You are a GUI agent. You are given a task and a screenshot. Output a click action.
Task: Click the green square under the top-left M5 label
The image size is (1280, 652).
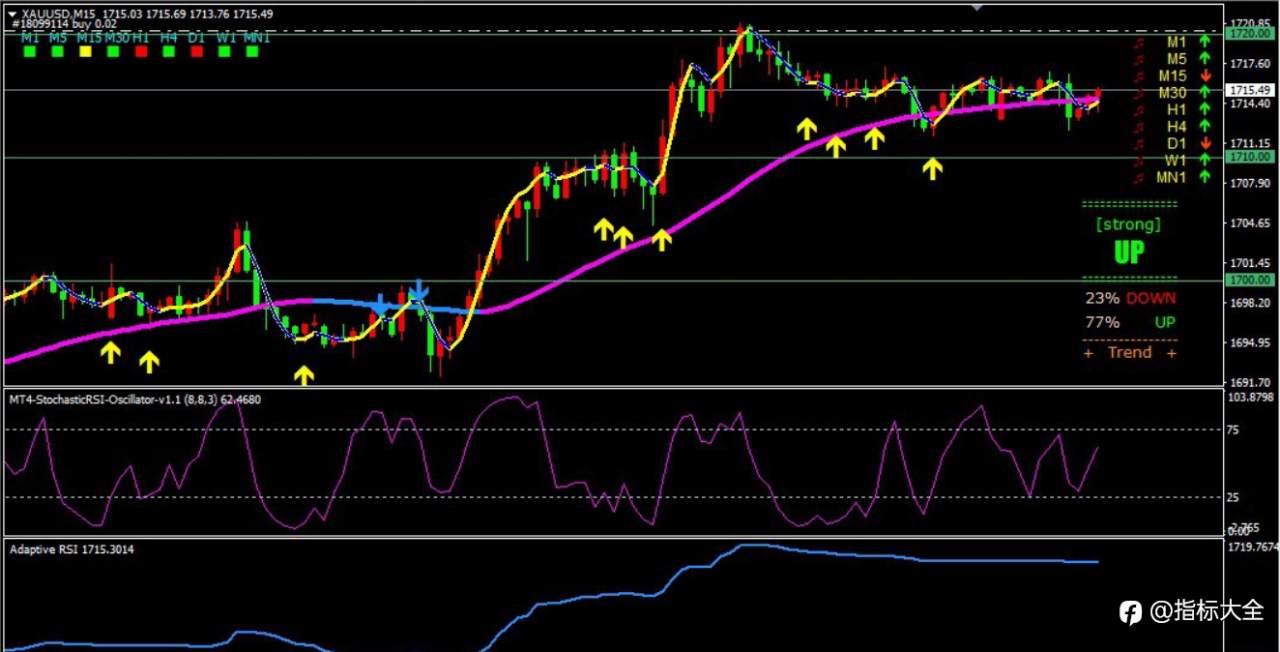click(57, 50)
